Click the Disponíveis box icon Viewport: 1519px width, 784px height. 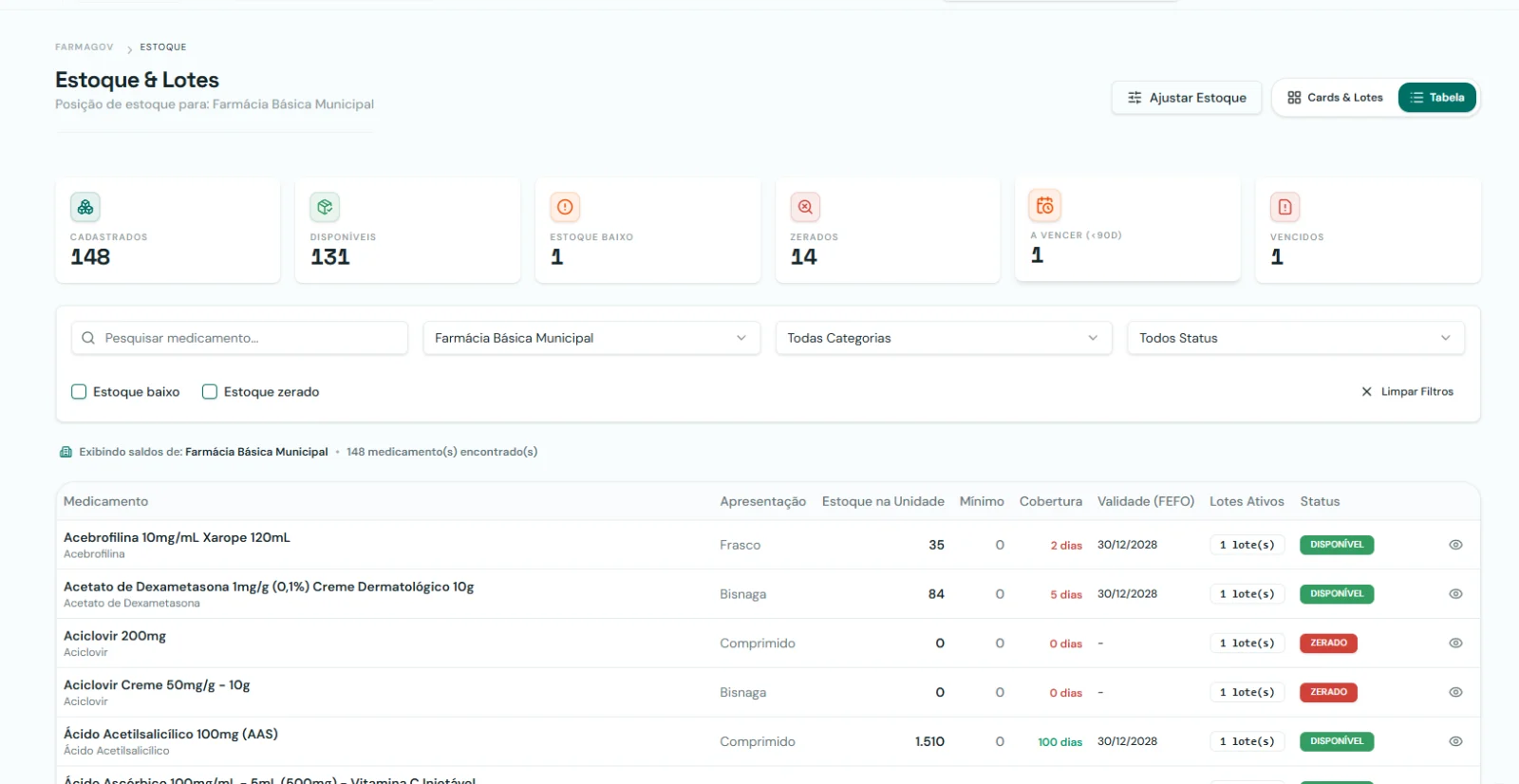point(325,207)
